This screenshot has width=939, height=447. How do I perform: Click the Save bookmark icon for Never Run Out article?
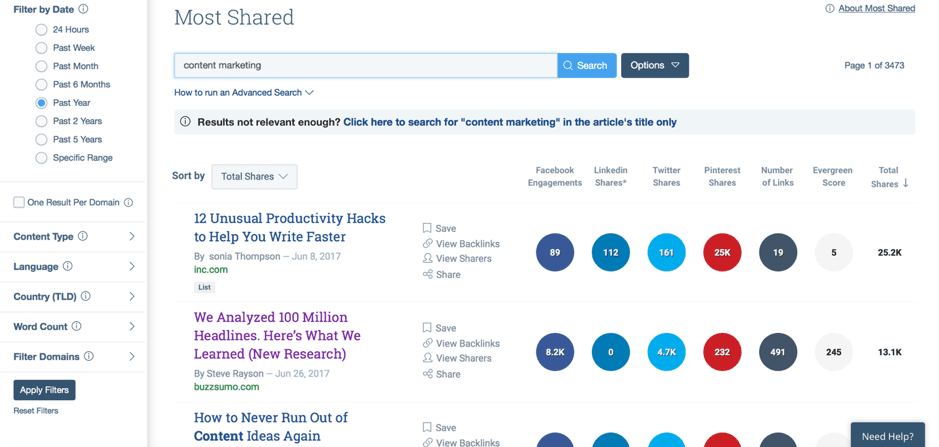(427, 427)
